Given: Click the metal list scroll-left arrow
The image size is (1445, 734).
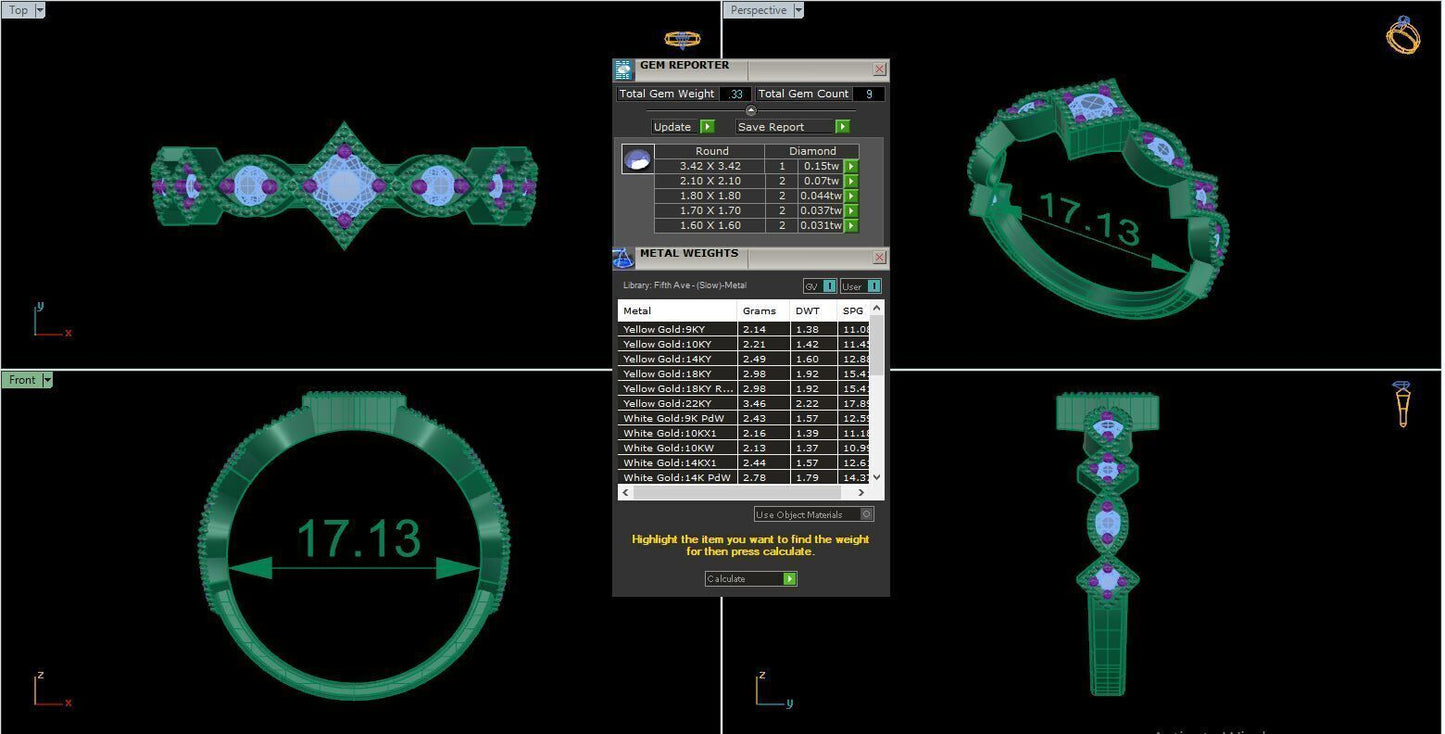Looking at the screenshot, I should coord(626,492).
